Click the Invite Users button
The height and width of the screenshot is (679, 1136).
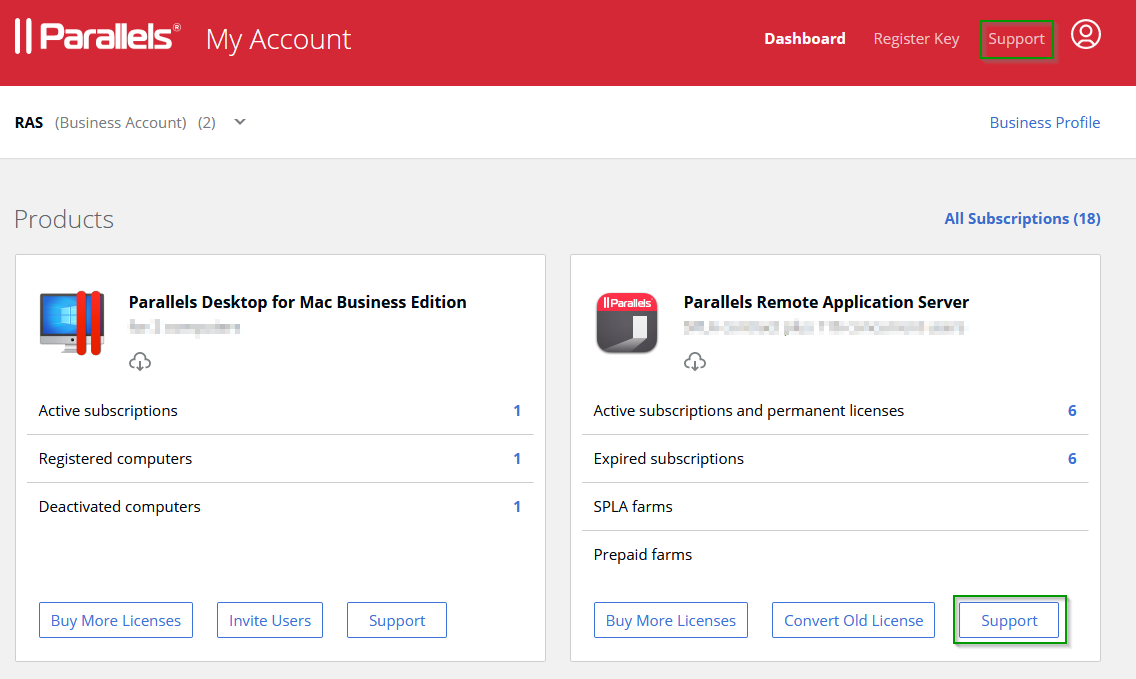270,620
